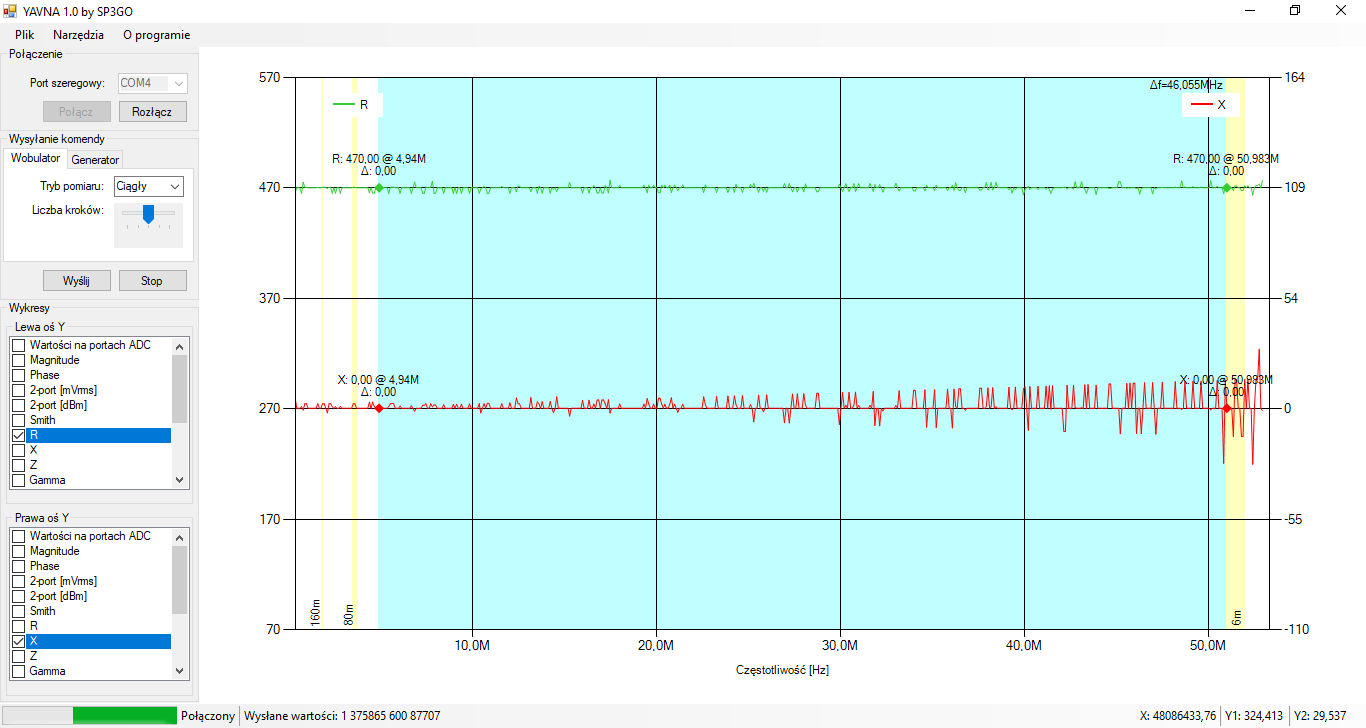Open the Port szeregowy COM4 dropdown

[x=152, y=83]
